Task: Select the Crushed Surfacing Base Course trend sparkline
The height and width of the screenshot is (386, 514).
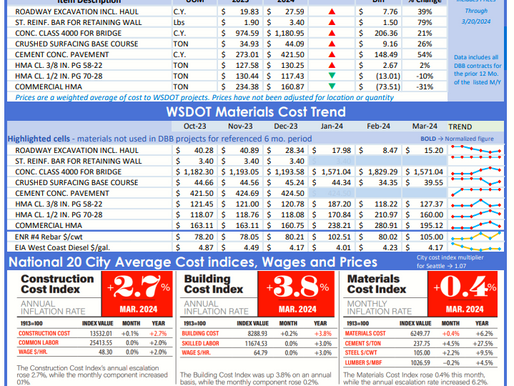Action: tap(476, 181)
